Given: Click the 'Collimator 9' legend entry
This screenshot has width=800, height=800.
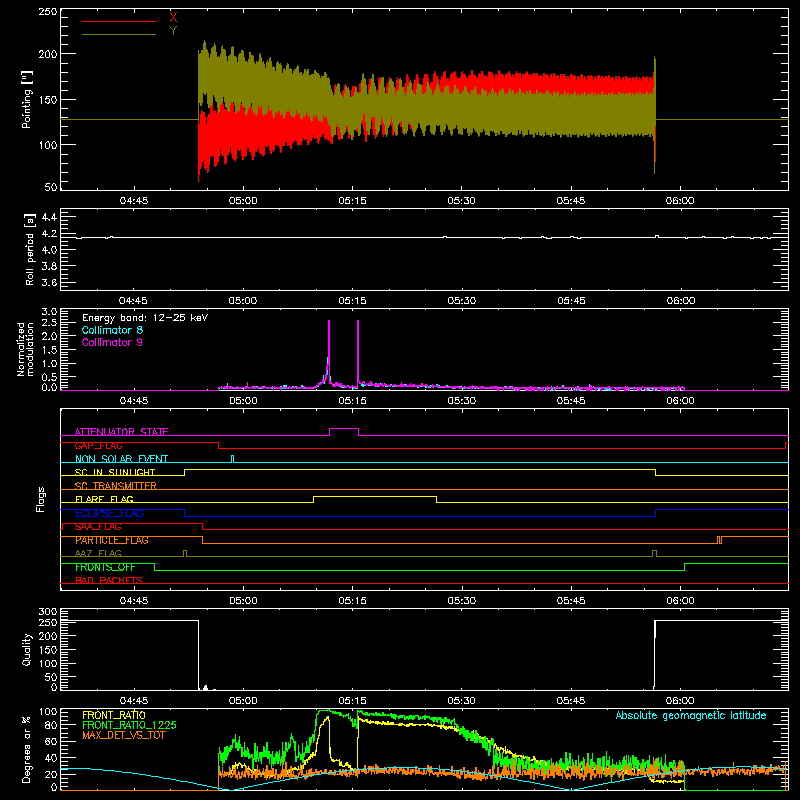Looking at the screenshot, I should pos(112,342).
